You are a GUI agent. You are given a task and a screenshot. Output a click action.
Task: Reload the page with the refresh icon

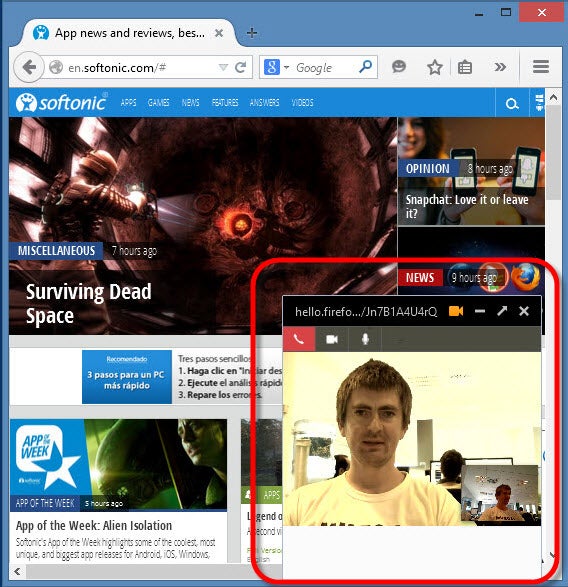coord(240,67)
